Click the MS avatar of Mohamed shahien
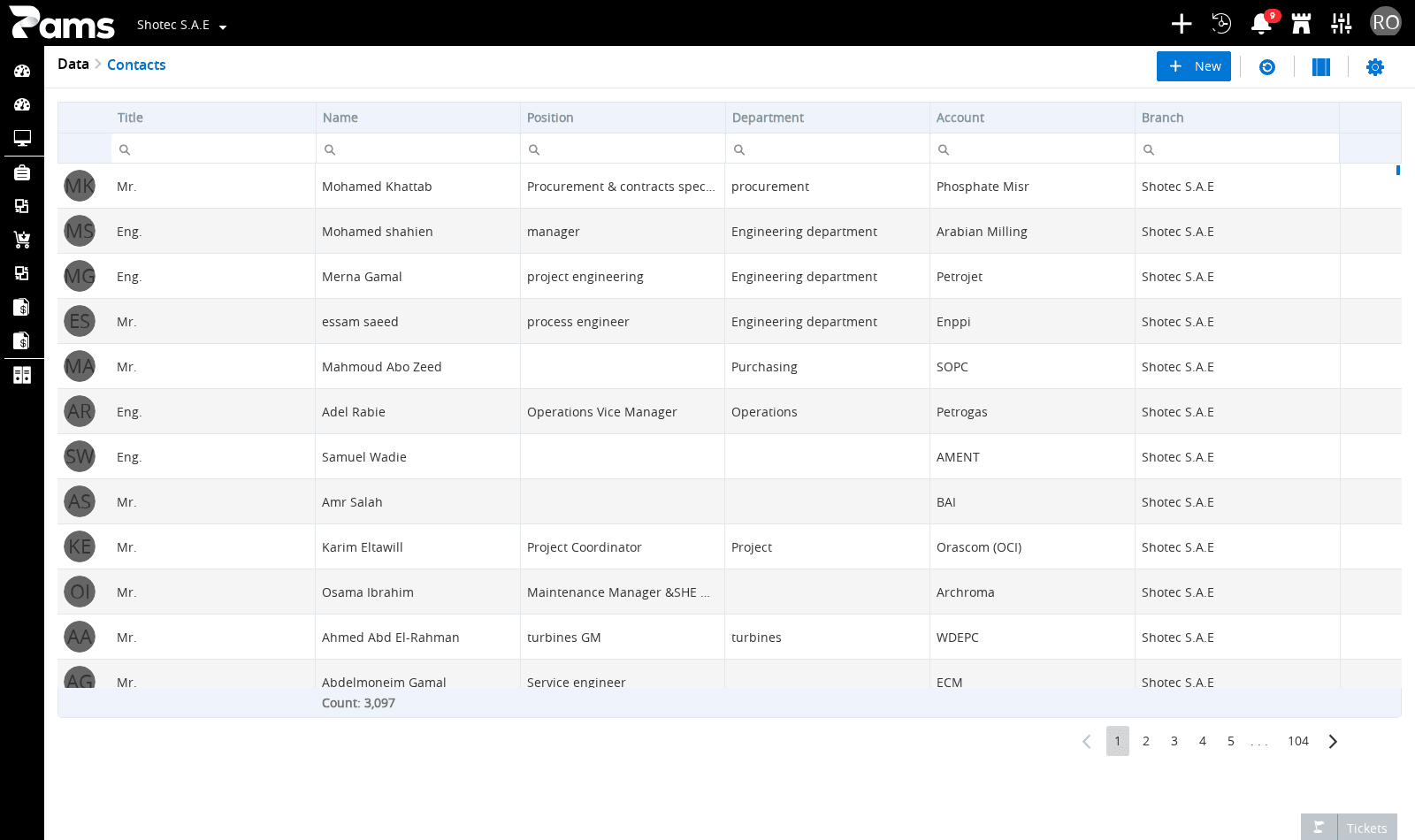 [80, 231]
